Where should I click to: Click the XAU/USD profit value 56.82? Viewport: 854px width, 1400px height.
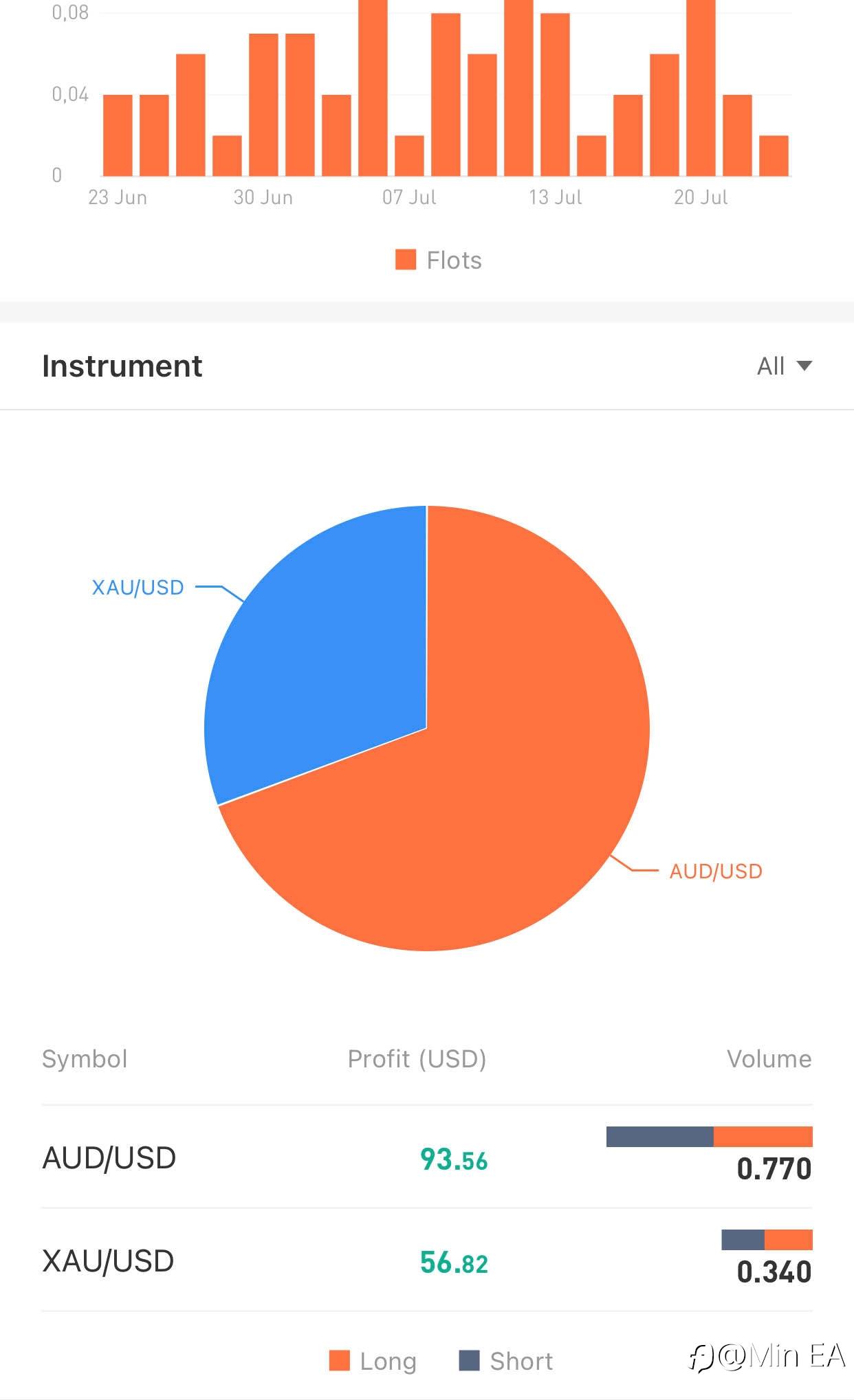pyautogui.click(x=454, y=1263)
